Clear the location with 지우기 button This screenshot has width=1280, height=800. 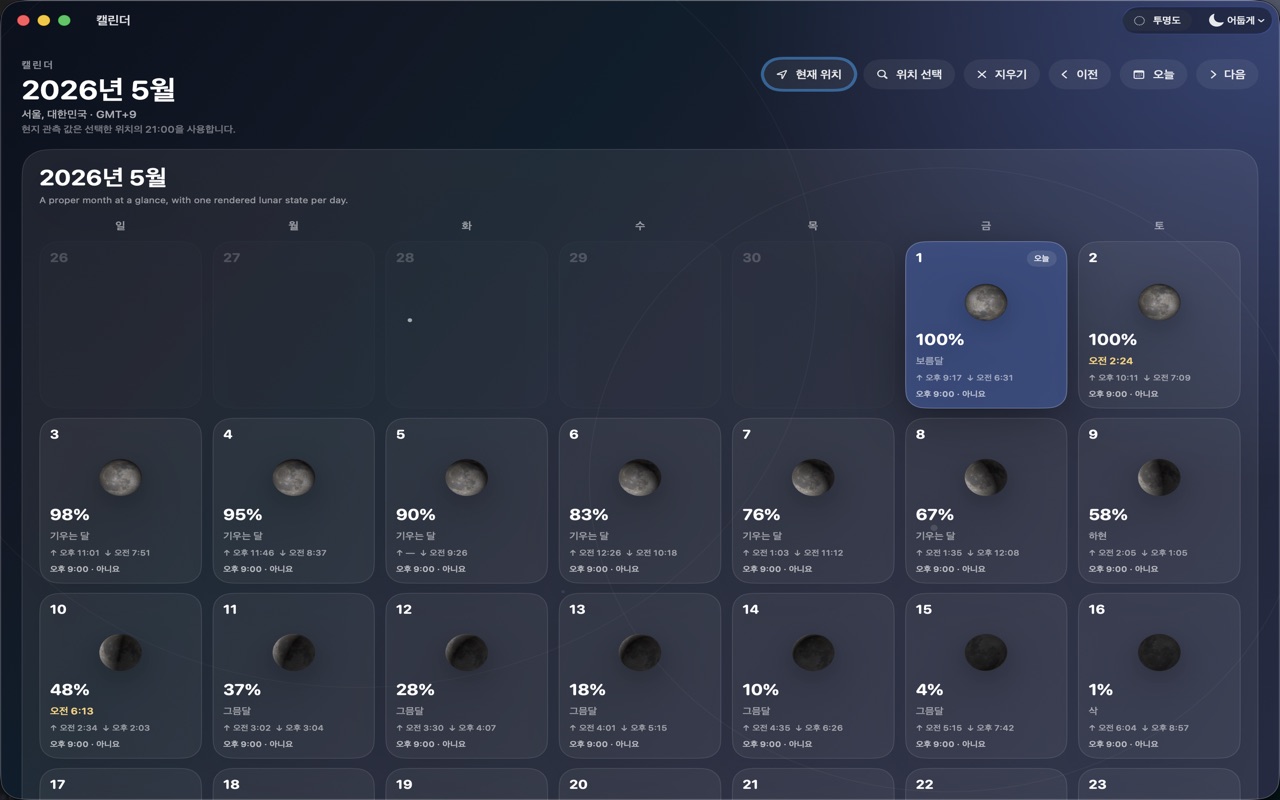point(1002,74)
